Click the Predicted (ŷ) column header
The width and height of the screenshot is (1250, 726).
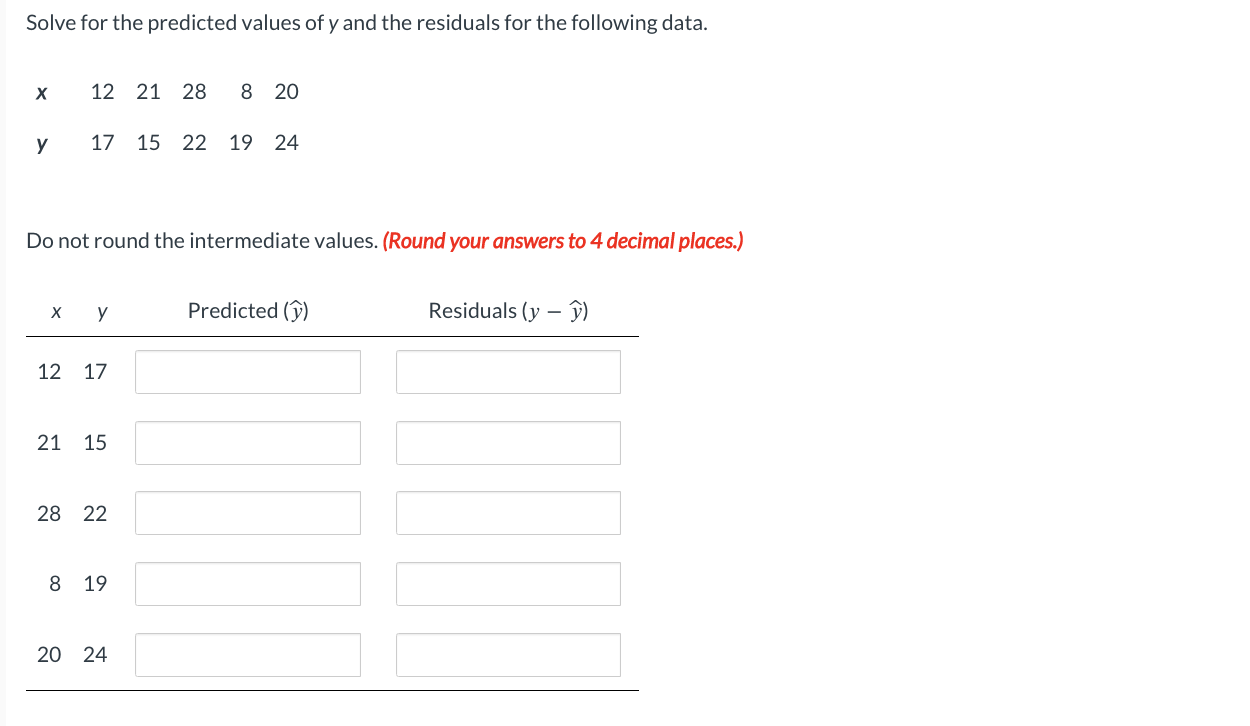pyautogui.click(x=247, y=310)
